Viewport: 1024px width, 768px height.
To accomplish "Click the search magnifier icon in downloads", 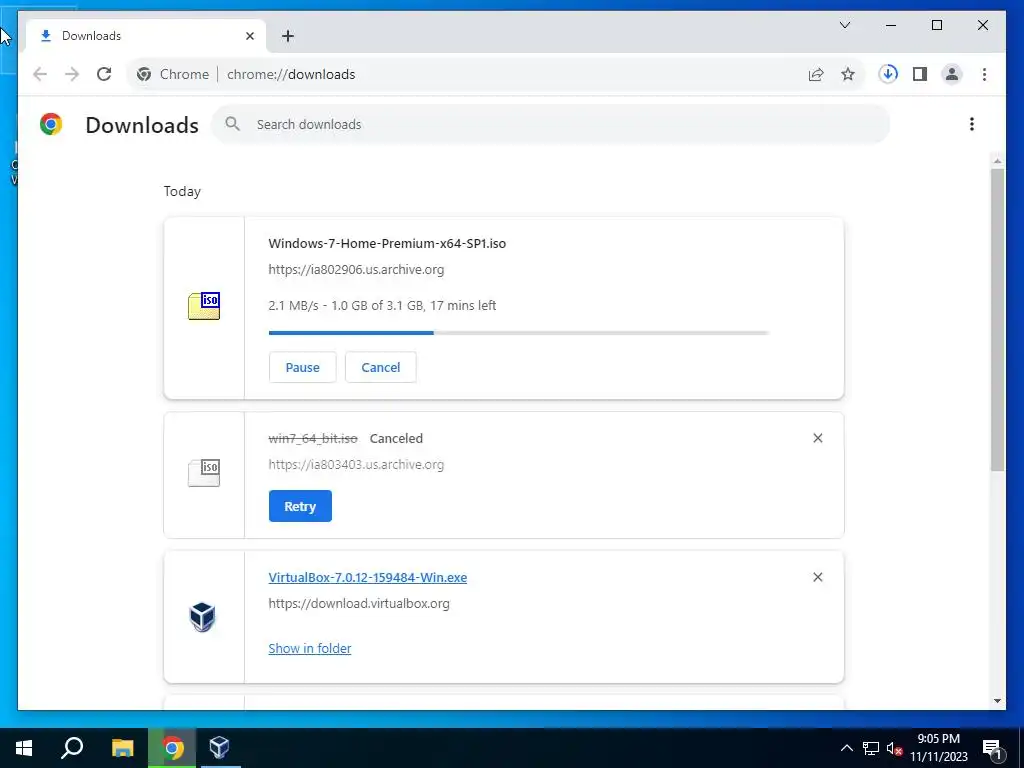I will point(232,124).
